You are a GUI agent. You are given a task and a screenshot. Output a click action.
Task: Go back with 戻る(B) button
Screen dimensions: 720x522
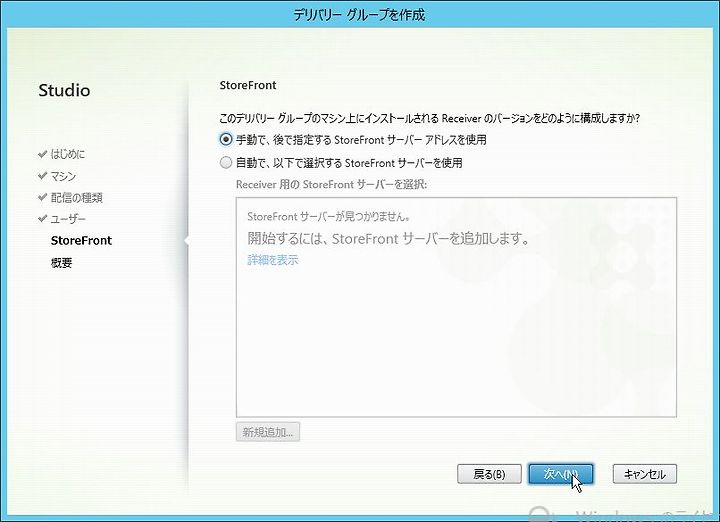tap(489, 474)
